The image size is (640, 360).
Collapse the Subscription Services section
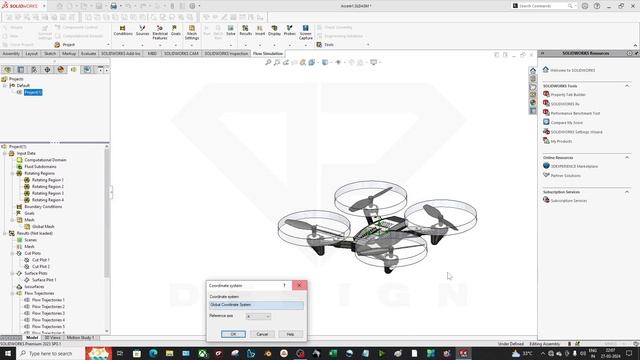[627, 191]
